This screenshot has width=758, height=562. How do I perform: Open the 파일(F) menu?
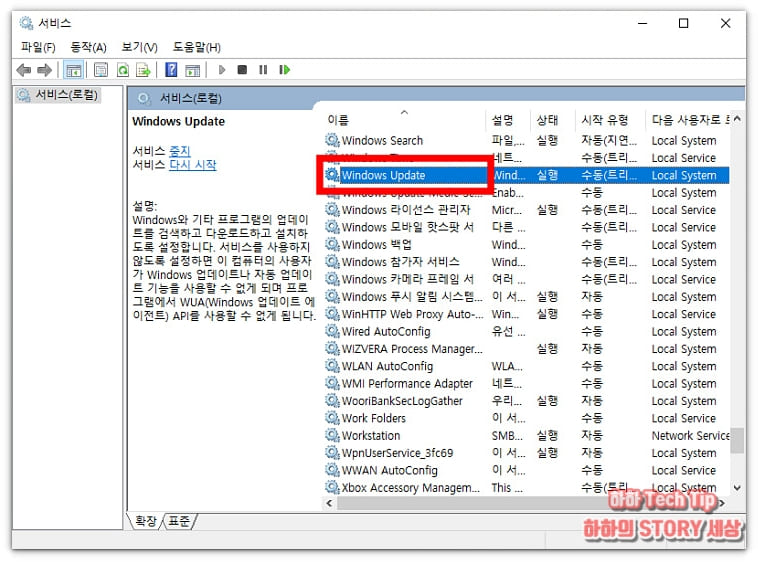pyautogui.click(x=38, y=47)
